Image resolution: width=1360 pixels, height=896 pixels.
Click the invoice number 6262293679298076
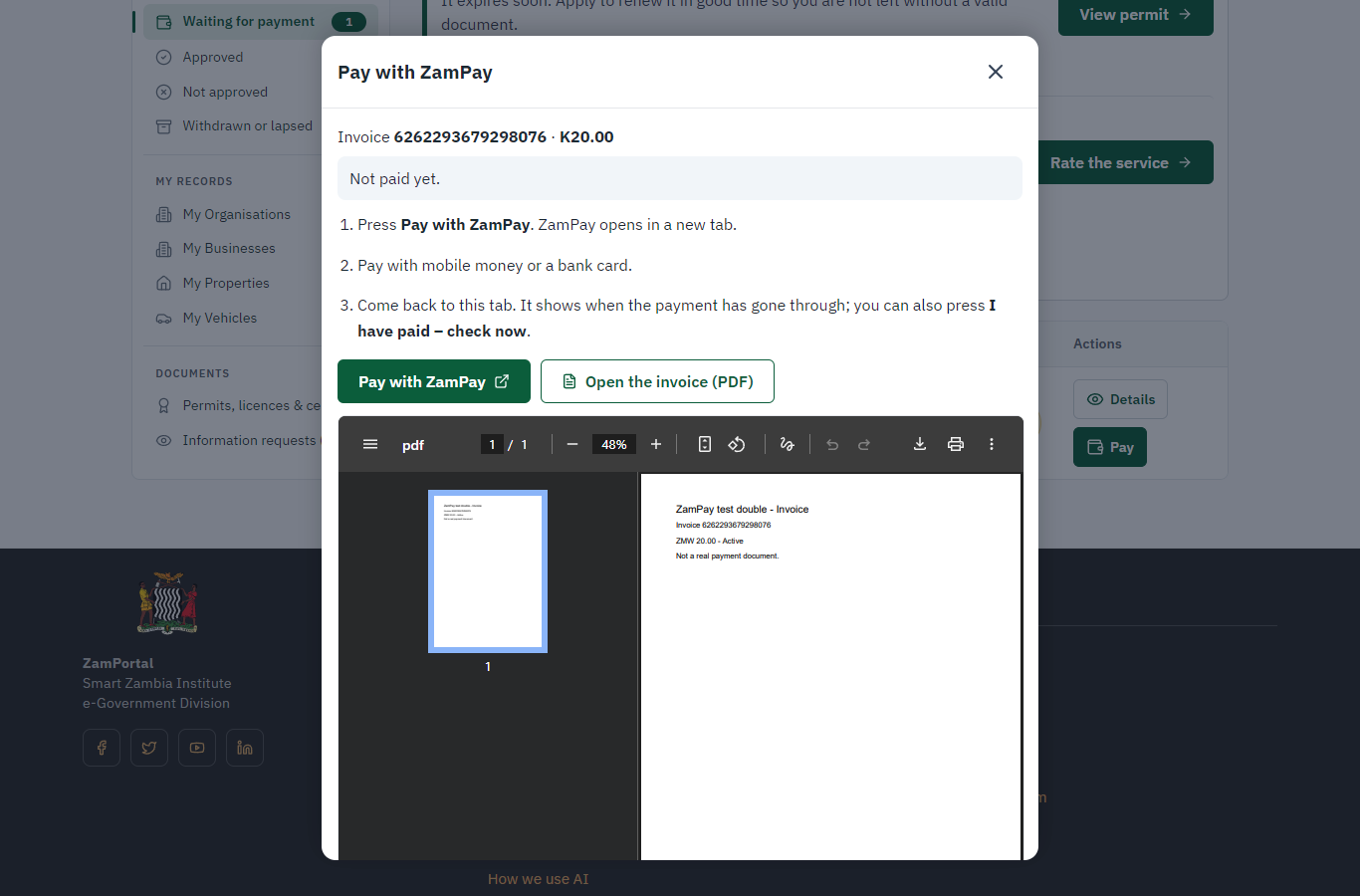coord(470,136)
